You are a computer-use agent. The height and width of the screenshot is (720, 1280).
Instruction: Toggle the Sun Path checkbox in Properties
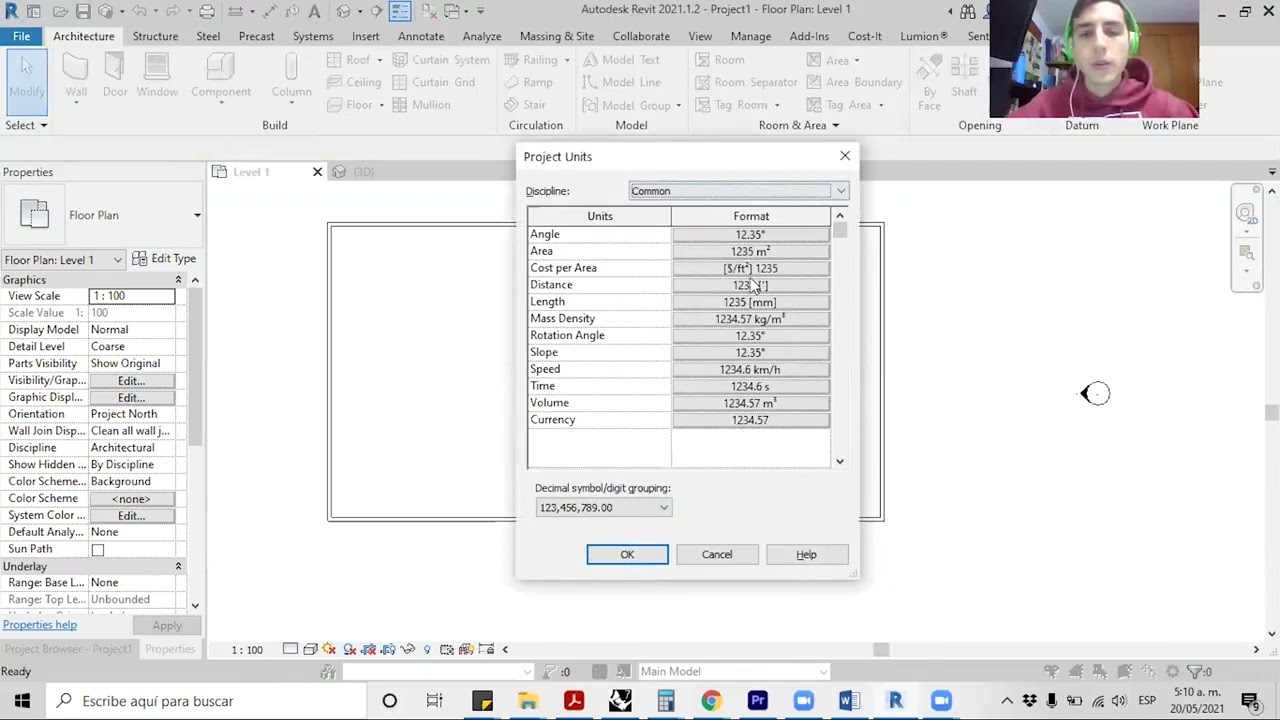(x=97, y=550)
